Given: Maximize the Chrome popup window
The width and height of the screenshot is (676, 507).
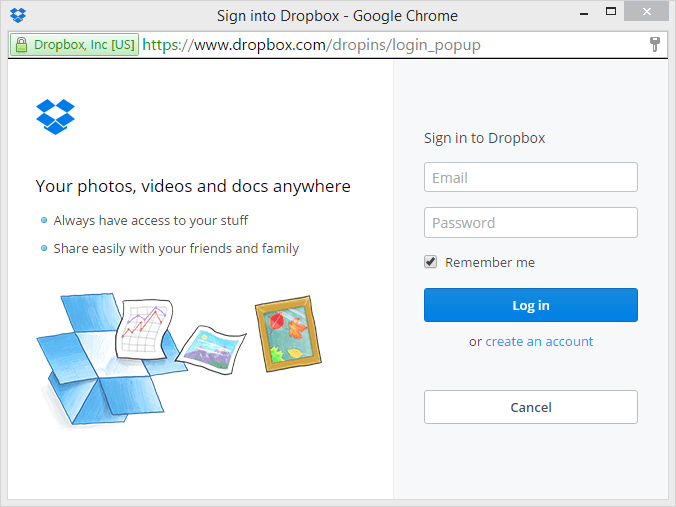Looking at the screenshot, I should pos(611,12).
